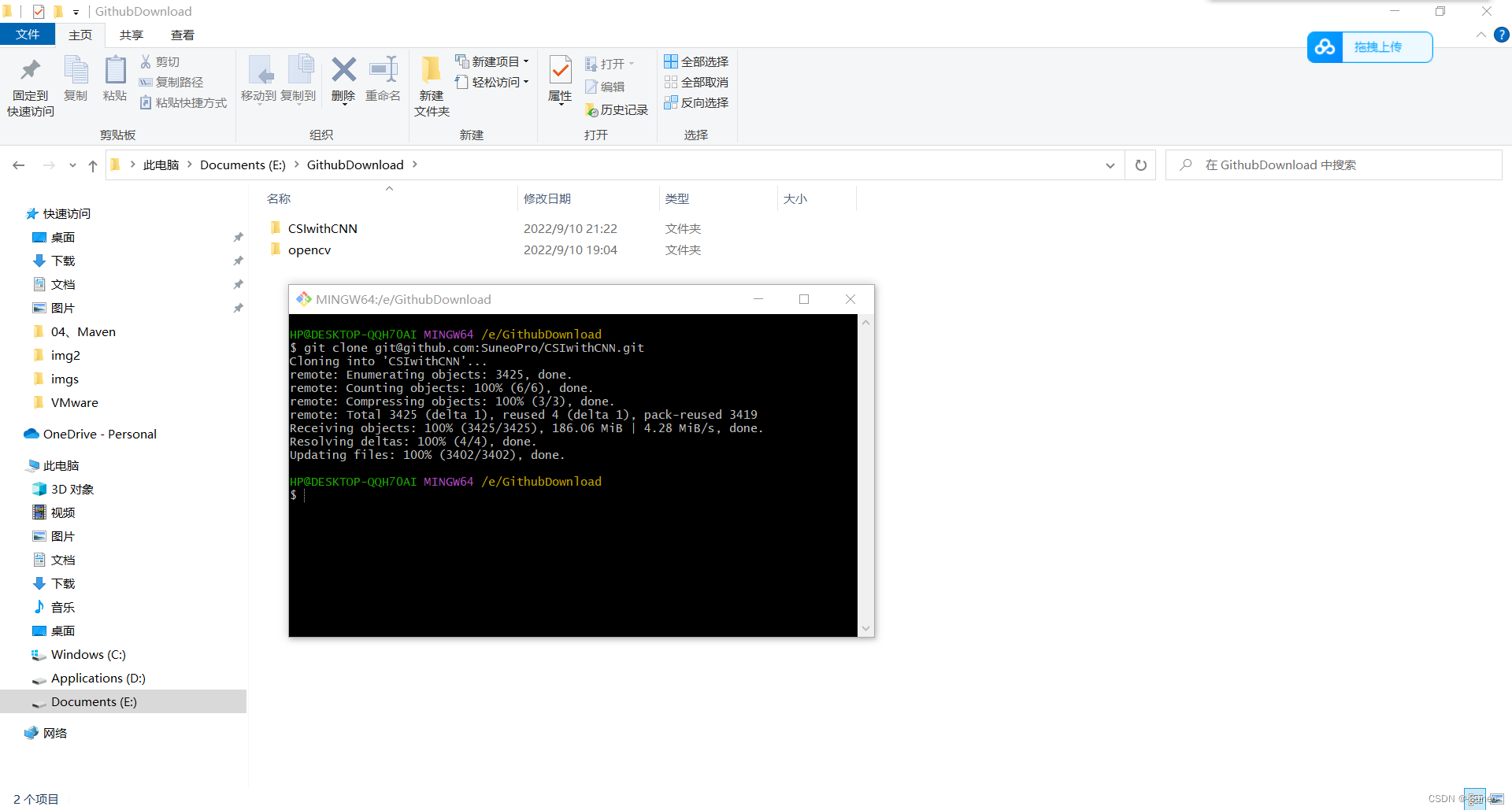
Task: Click the Properties (属性) checkmark icon
Action: point(560,70)
